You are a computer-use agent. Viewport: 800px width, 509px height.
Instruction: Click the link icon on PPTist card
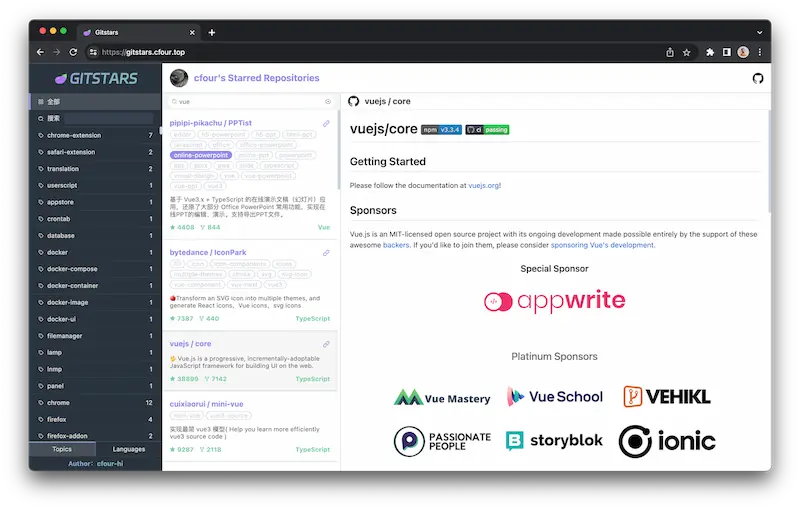tap(326, 123)
